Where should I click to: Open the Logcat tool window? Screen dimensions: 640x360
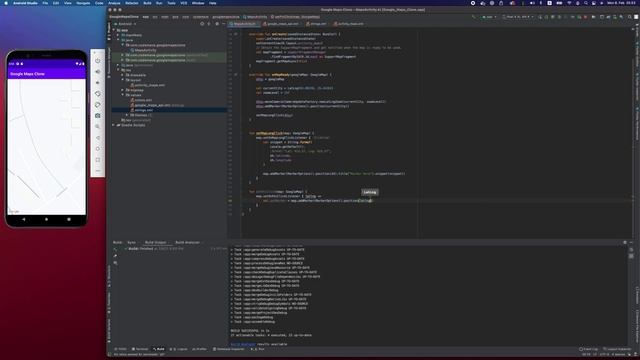pos(180,349)
